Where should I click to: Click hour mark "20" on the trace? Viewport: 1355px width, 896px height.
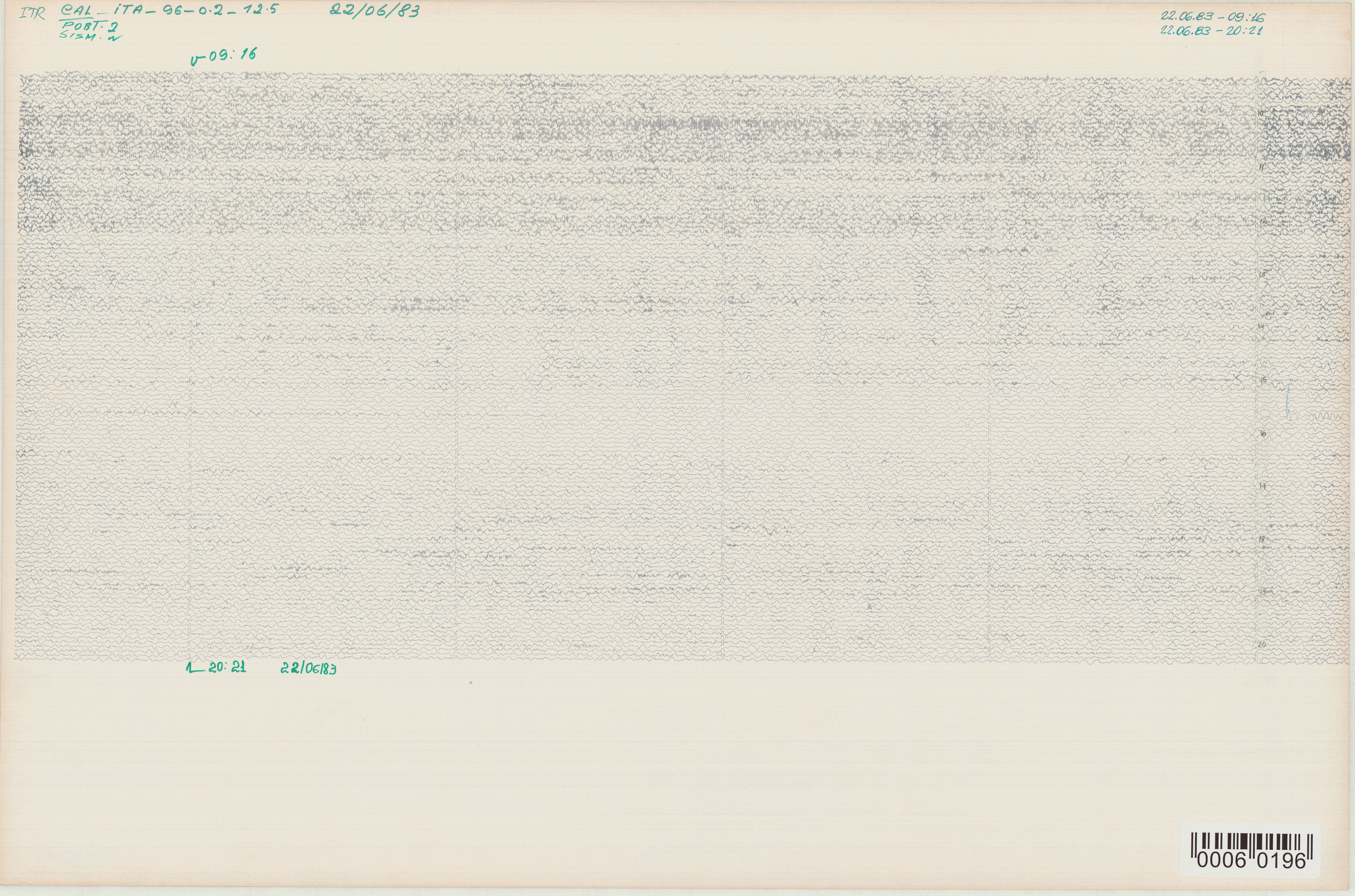1262,644
